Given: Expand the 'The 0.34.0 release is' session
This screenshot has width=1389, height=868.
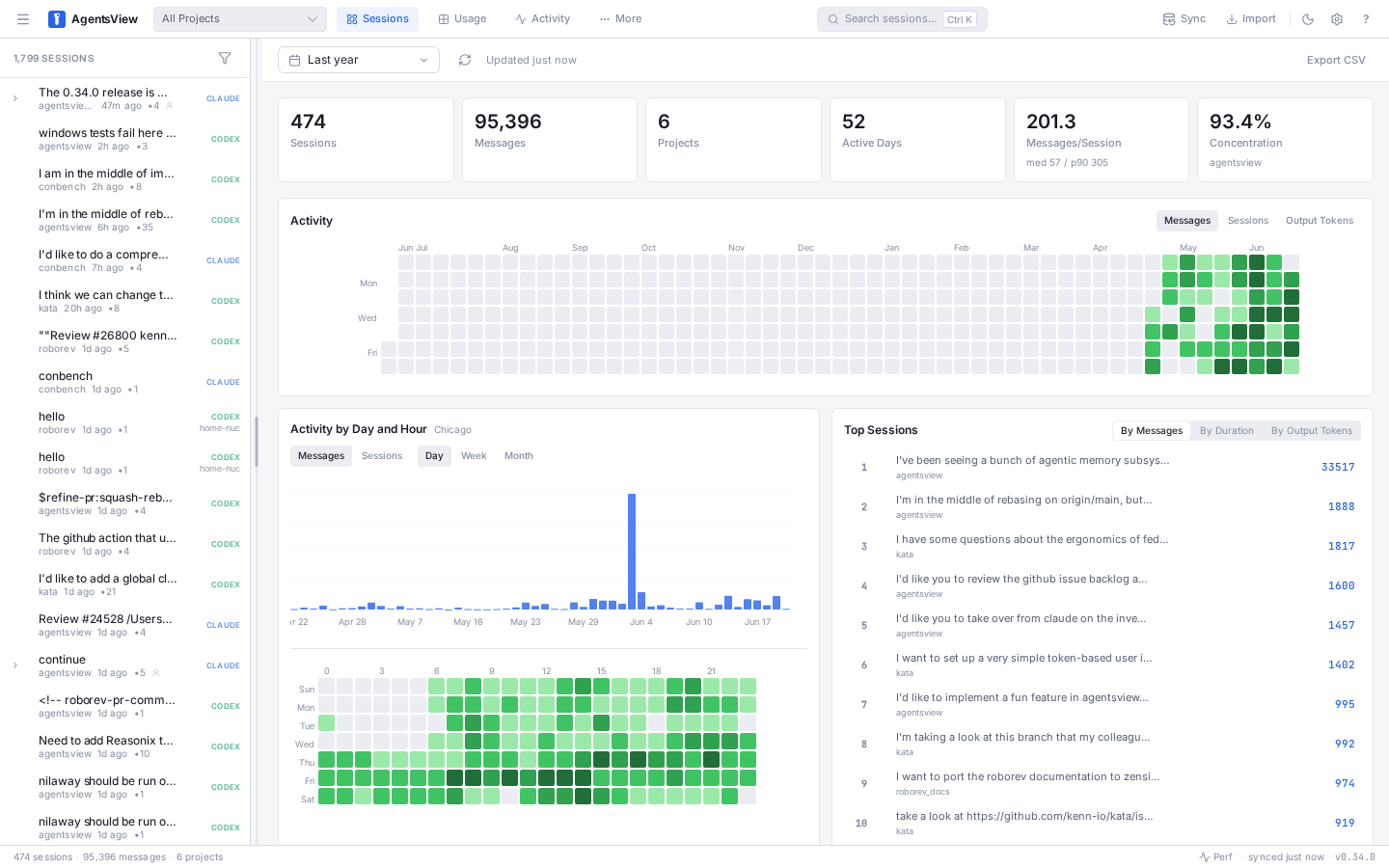Looking at the screenshot, I should [15, 98].
